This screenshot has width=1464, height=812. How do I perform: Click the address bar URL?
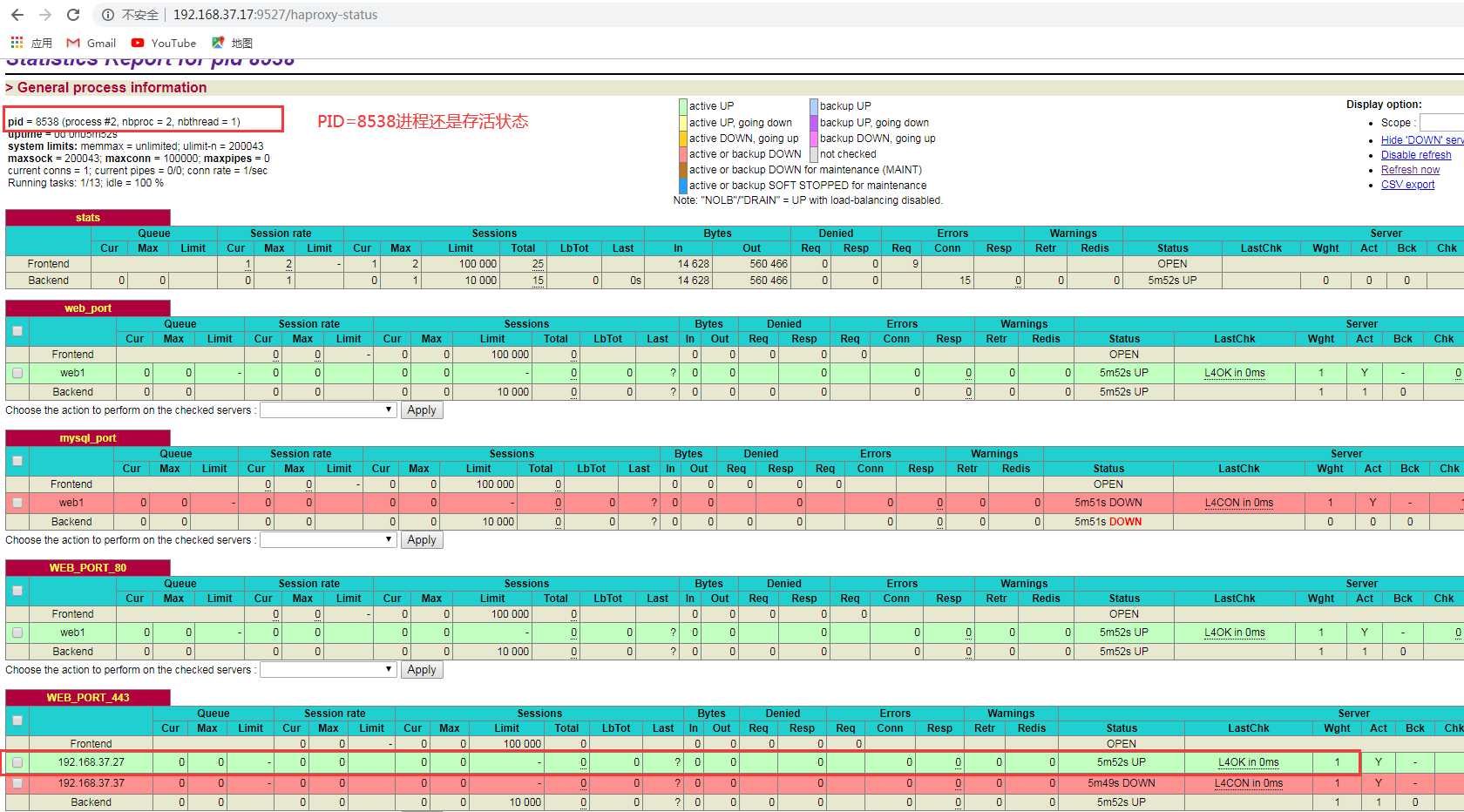pos(275,15)
